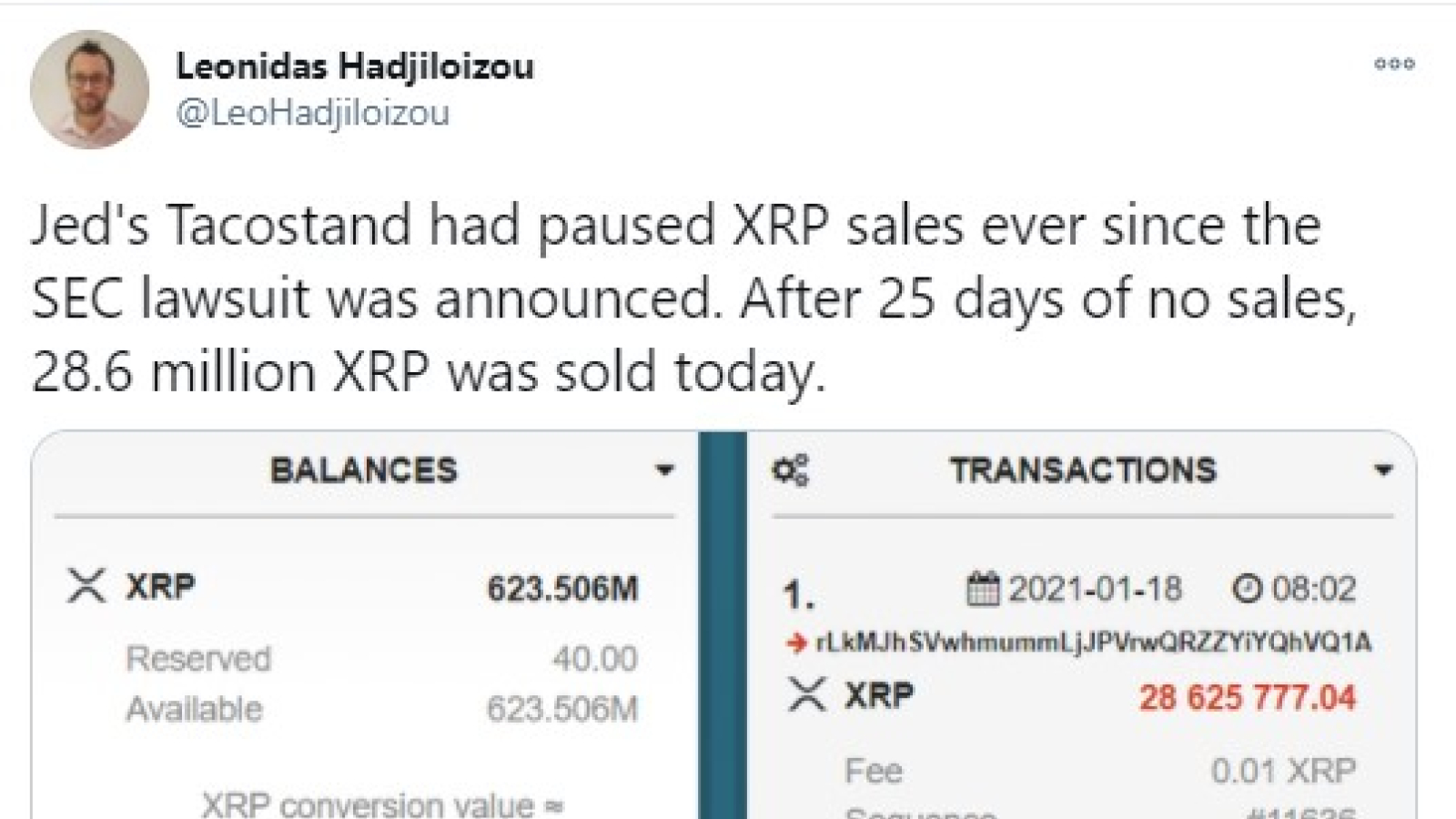Click the Leonidas Hadjiloizou display name
The height and width of the screenshot is (819, 1456).
point(355,66)
